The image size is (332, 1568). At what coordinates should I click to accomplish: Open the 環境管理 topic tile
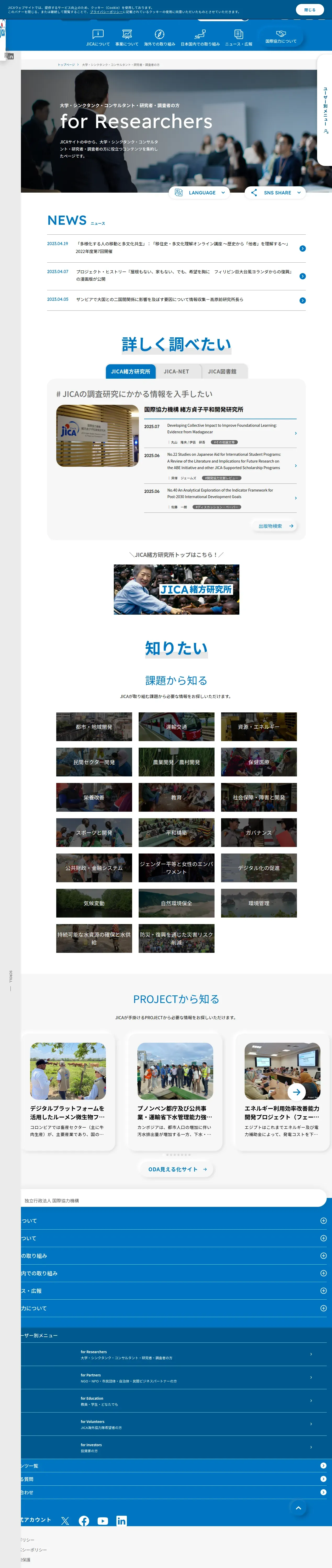(259, 903)
